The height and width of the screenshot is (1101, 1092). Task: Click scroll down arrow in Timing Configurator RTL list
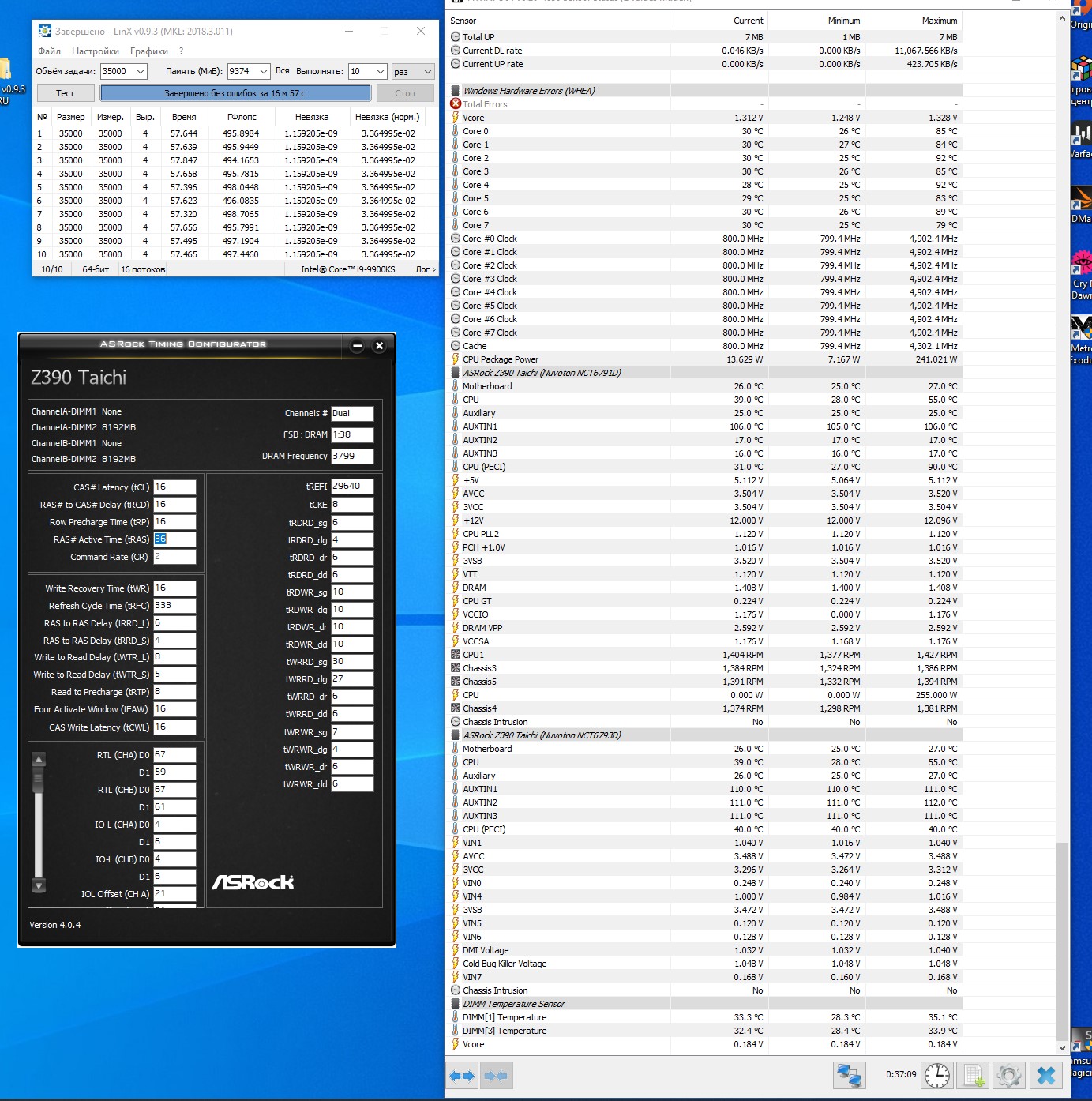pos(39,885)
